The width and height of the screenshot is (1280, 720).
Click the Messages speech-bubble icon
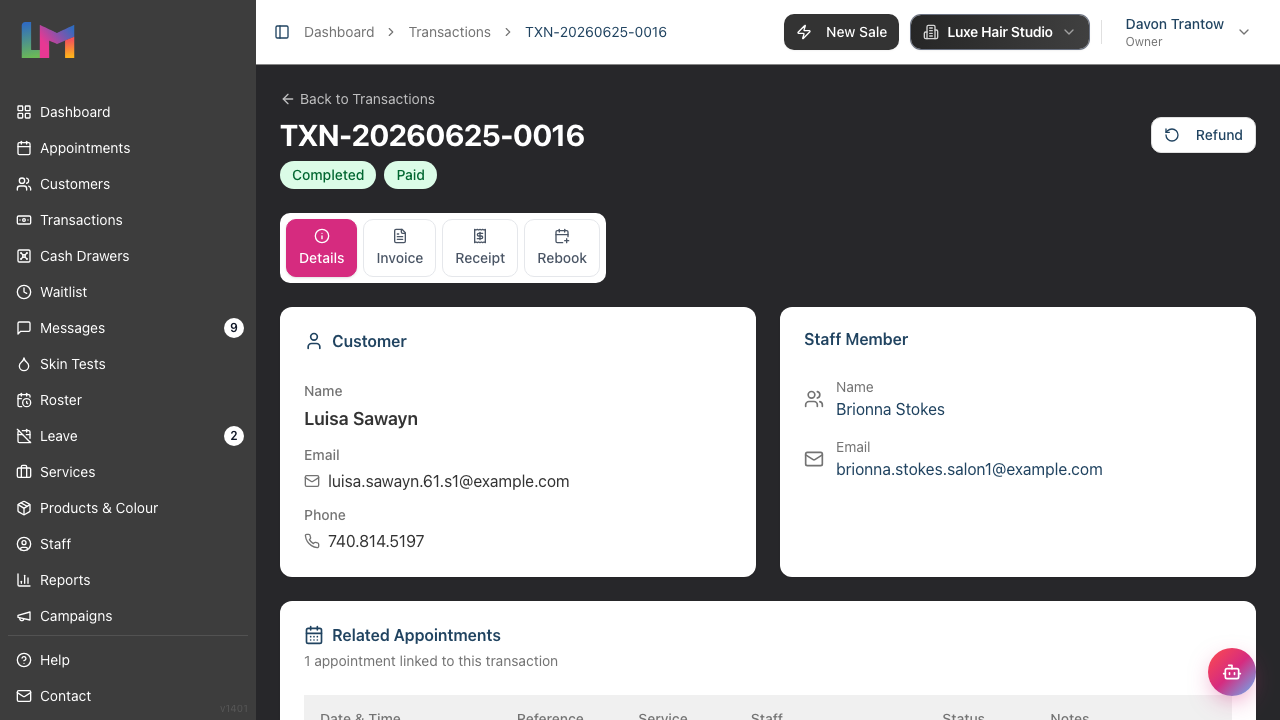pos(24,328)
